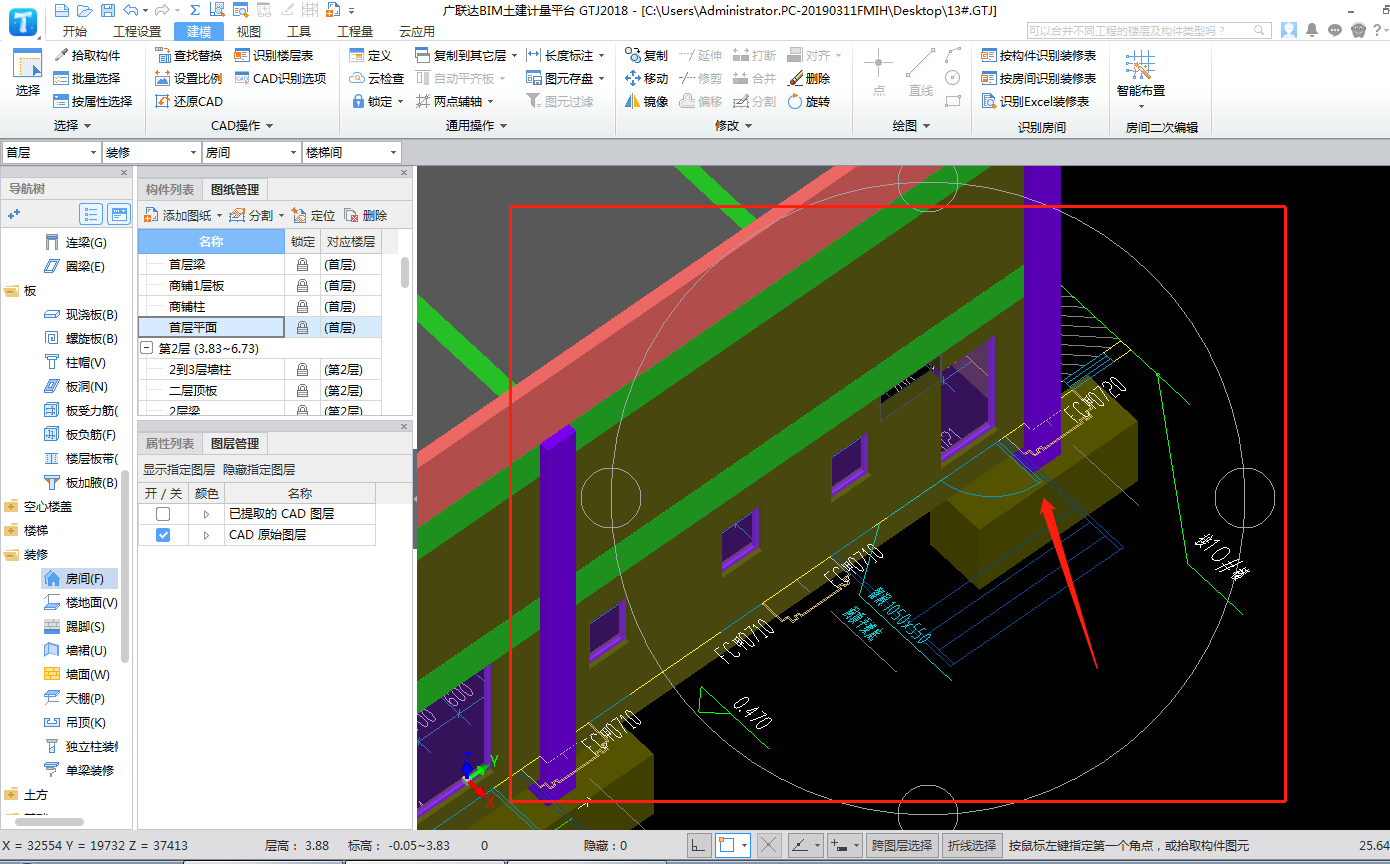This screenshot has width=1390, height=864.
Task: Uncheck the CAD 原始图层 checkbox
Action: (x=163, y=535)
